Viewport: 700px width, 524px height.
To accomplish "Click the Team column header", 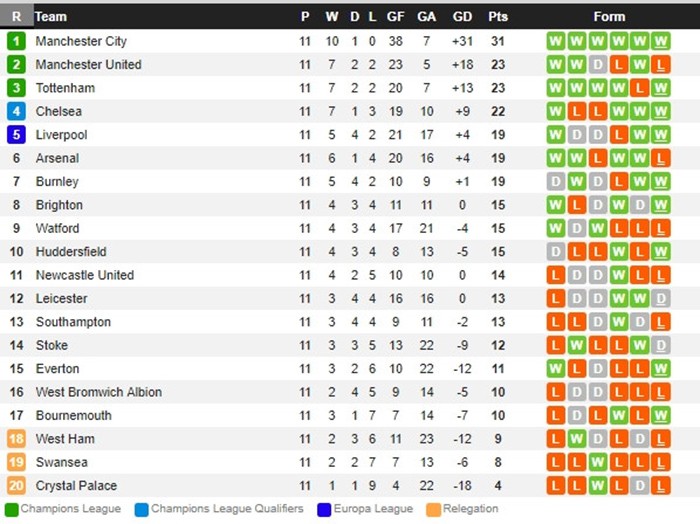I will point(51,16).
